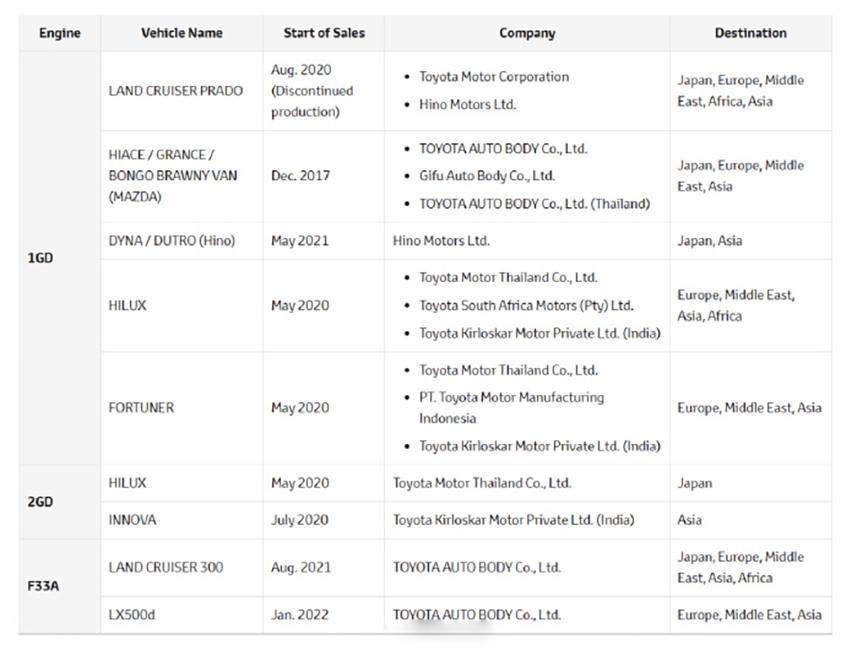
Task: Click the Jan. 2022 sales date
Action: pyautogui.click(x=300, y=615)
